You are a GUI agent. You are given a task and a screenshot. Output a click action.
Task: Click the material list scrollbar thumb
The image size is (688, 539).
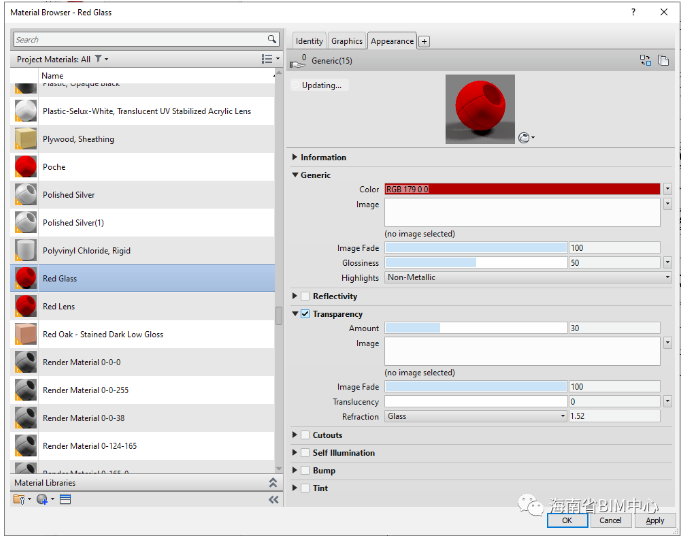[280, 317]
